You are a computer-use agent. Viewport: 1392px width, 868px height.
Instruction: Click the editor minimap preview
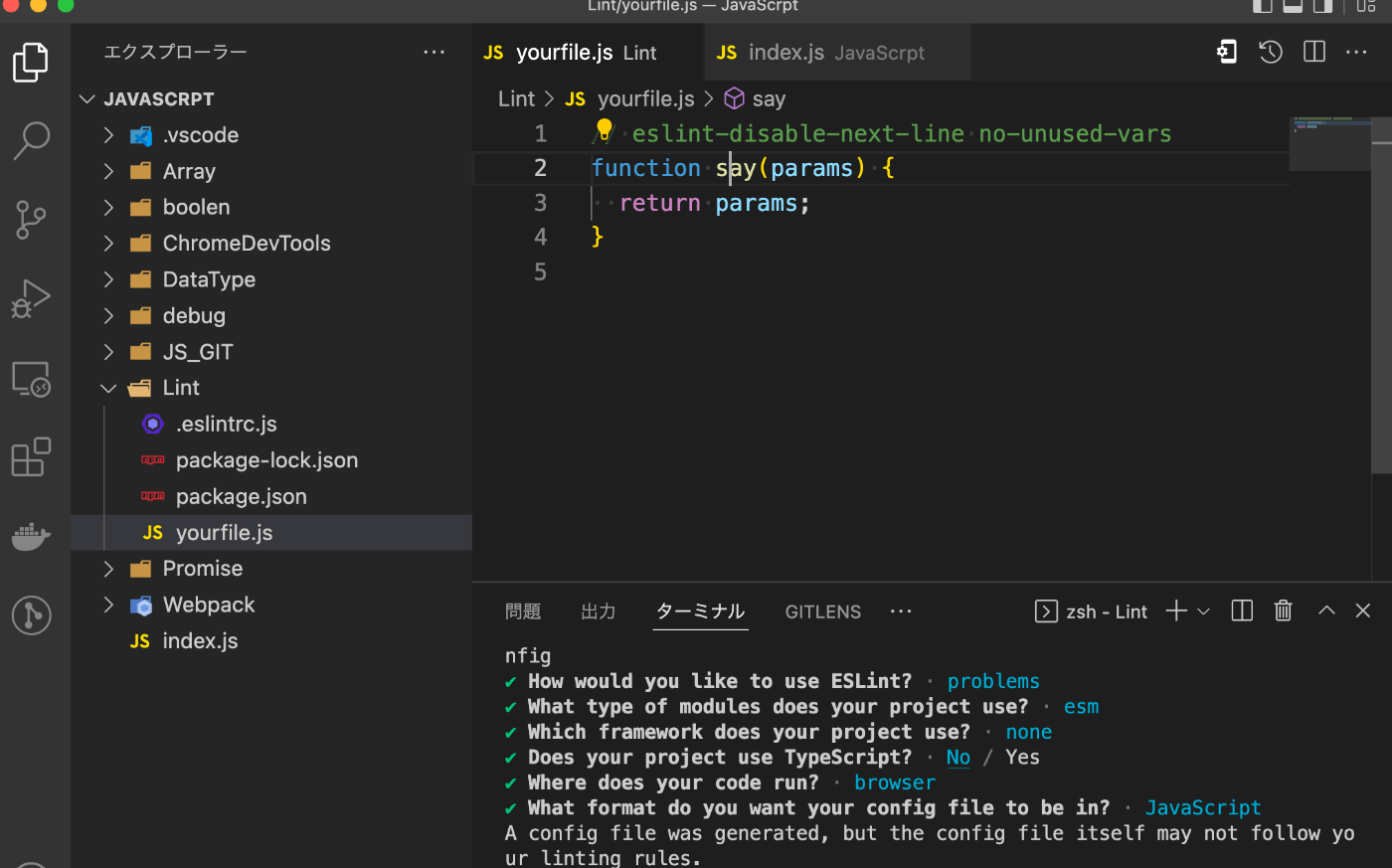click(x=1329, y=143)
